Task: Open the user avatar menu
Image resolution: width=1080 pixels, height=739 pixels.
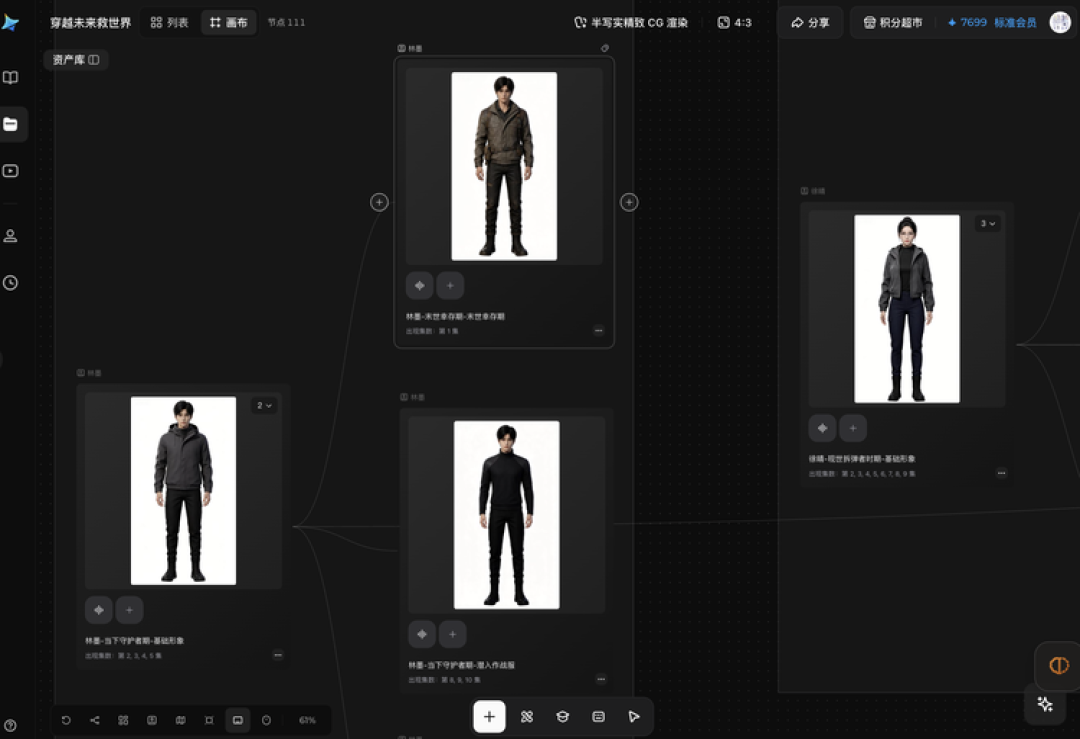Action: (1060, 23)
